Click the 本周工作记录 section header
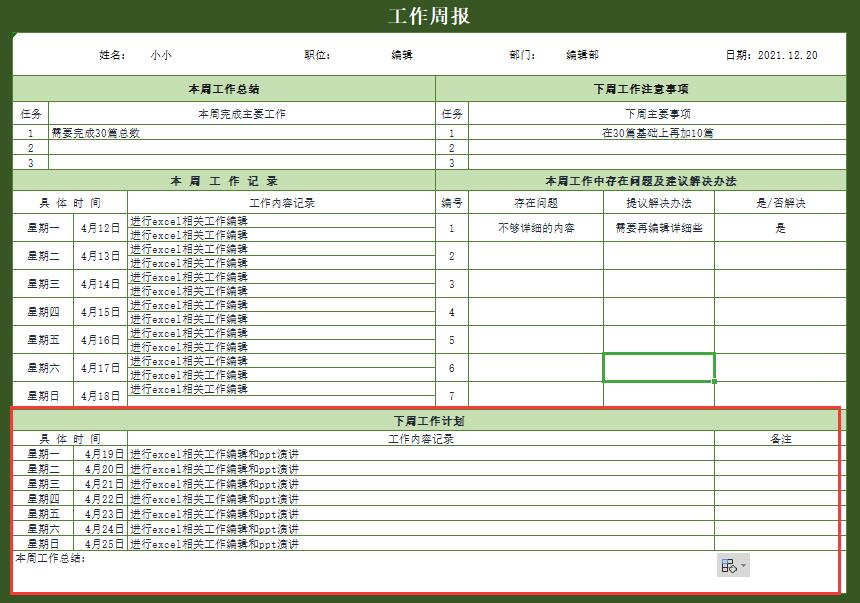Screen dimensions: 860x603 click(224, 181)
